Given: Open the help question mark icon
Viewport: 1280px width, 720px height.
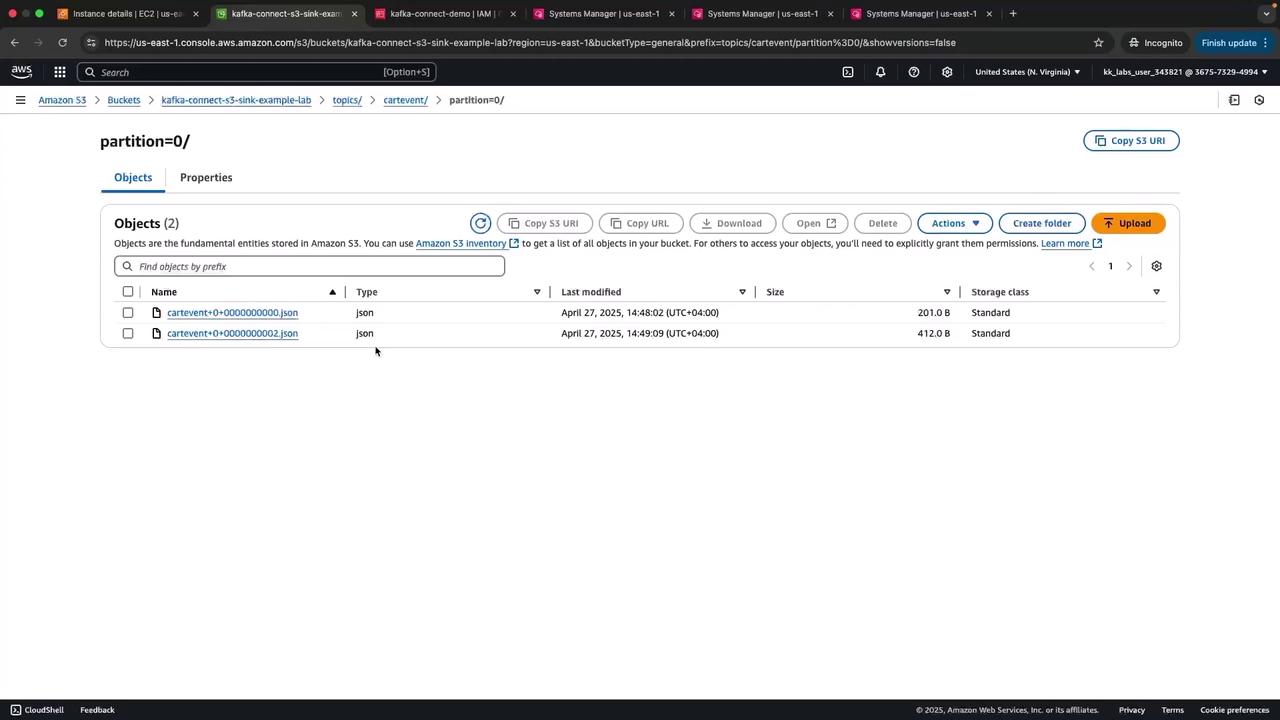Looking at the screenshot, I should click(913, 72).
